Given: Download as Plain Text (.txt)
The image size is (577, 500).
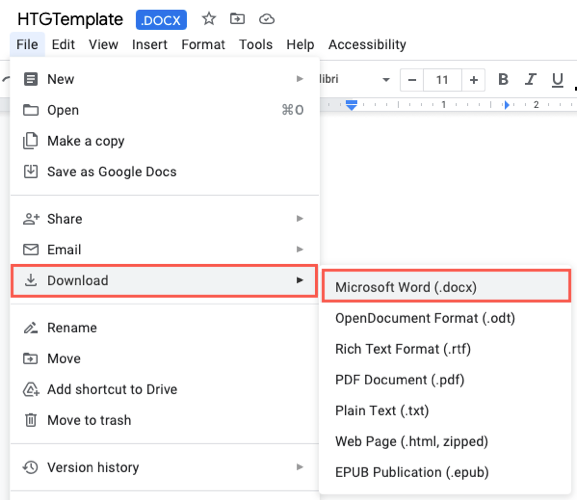Looking at the screenshot, I should [445, 411].
